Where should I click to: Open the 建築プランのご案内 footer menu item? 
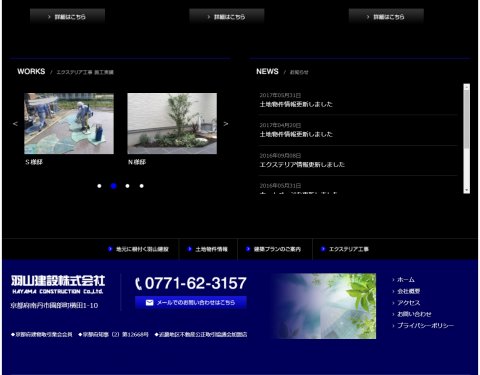[x=275, y=249]
